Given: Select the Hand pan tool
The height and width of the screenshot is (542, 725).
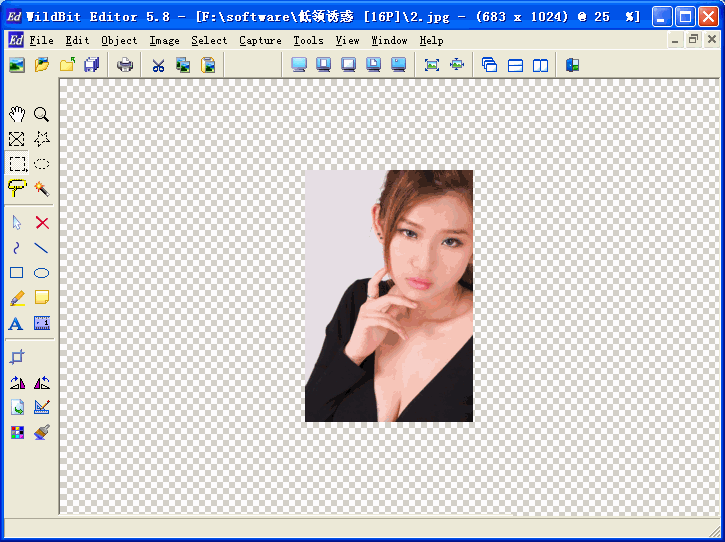Looking at the screenshot, I should [x=17, y=115].
